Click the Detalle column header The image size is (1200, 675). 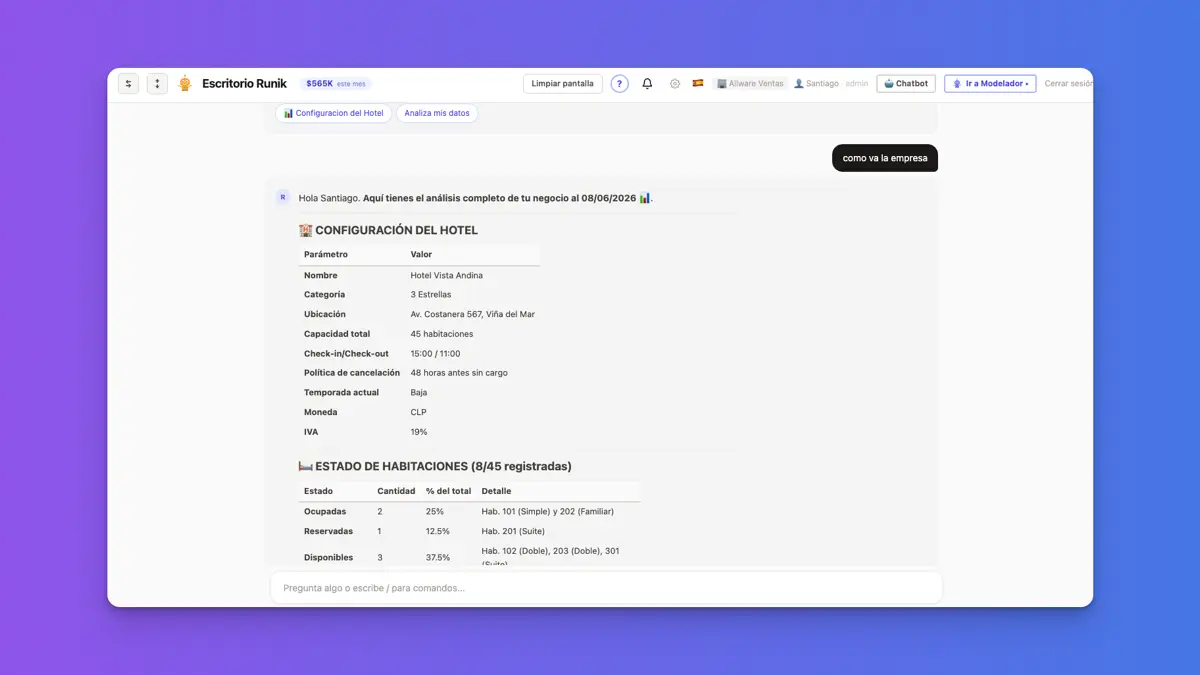tap(496, 491)
